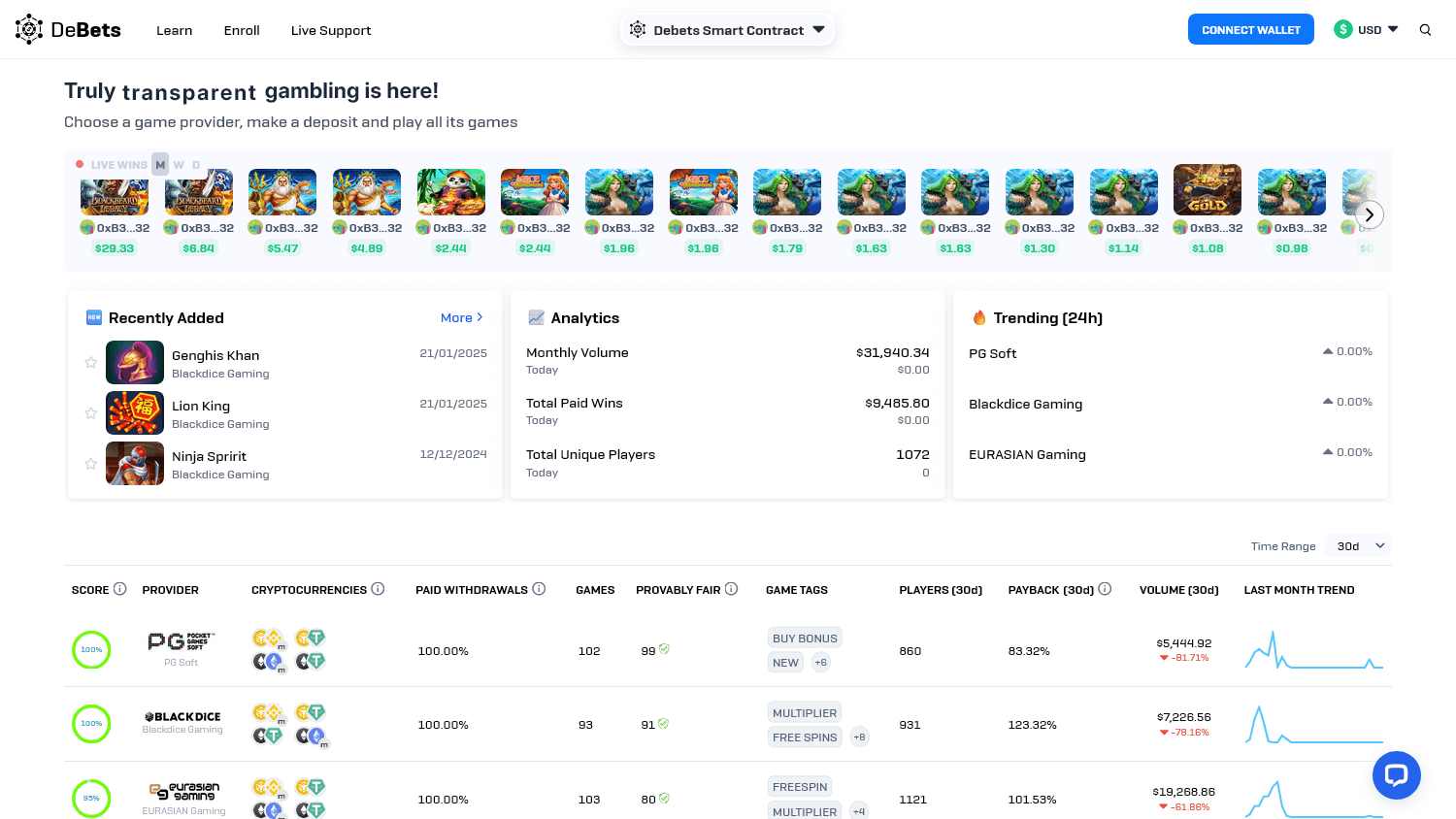Click the Connect Wallet button

1250,29
